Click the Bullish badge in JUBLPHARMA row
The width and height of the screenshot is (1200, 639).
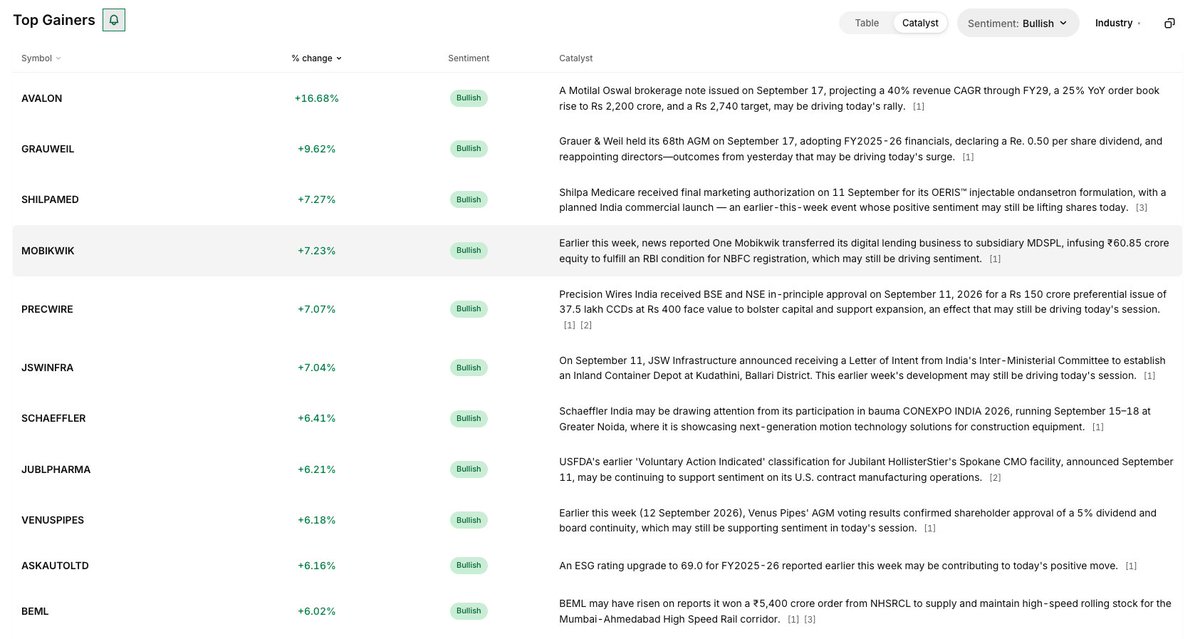point(469,469)
